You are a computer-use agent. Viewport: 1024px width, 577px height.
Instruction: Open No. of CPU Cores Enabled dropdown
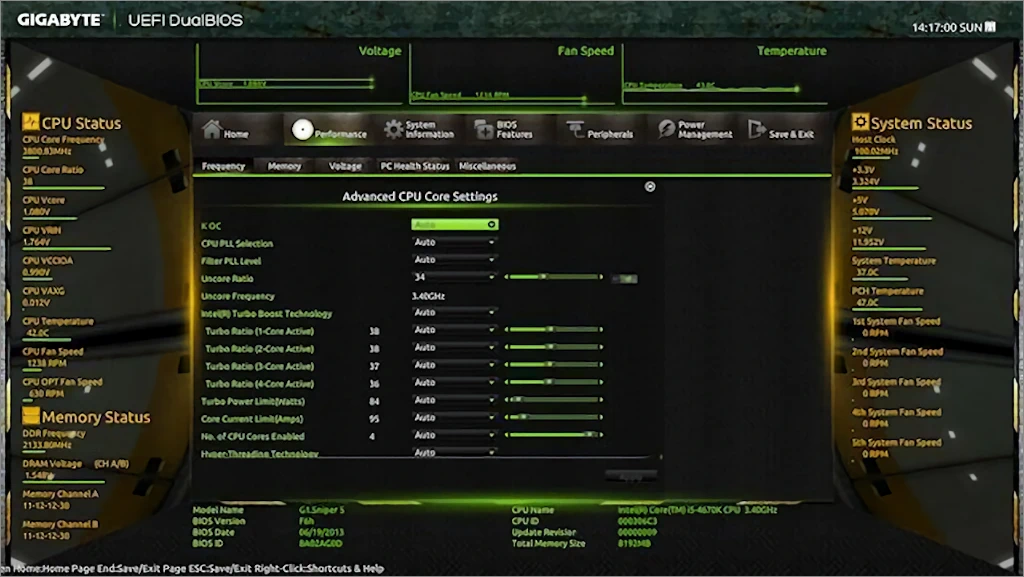click(x=455, y=435)
